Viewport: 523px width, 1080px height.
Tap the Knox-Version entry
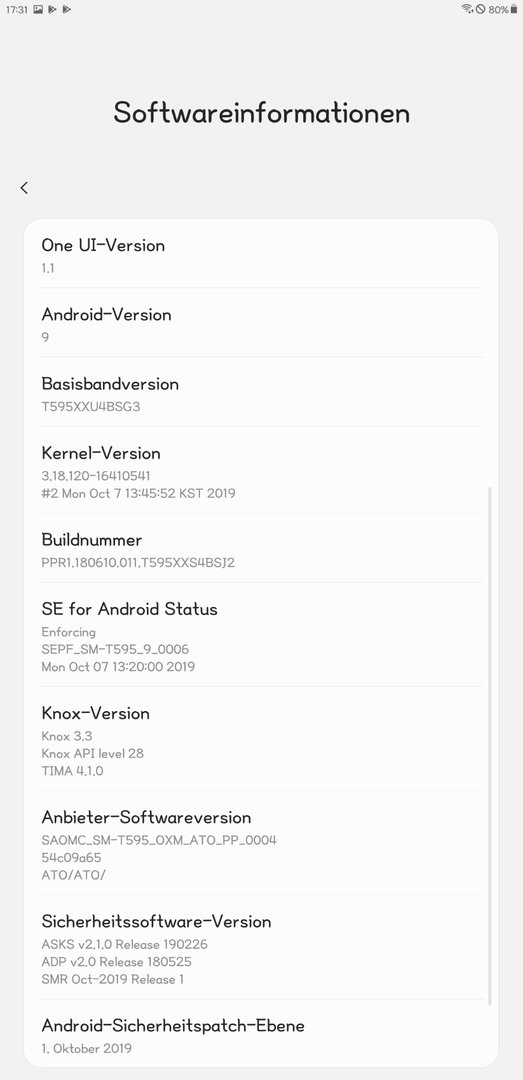261,739
